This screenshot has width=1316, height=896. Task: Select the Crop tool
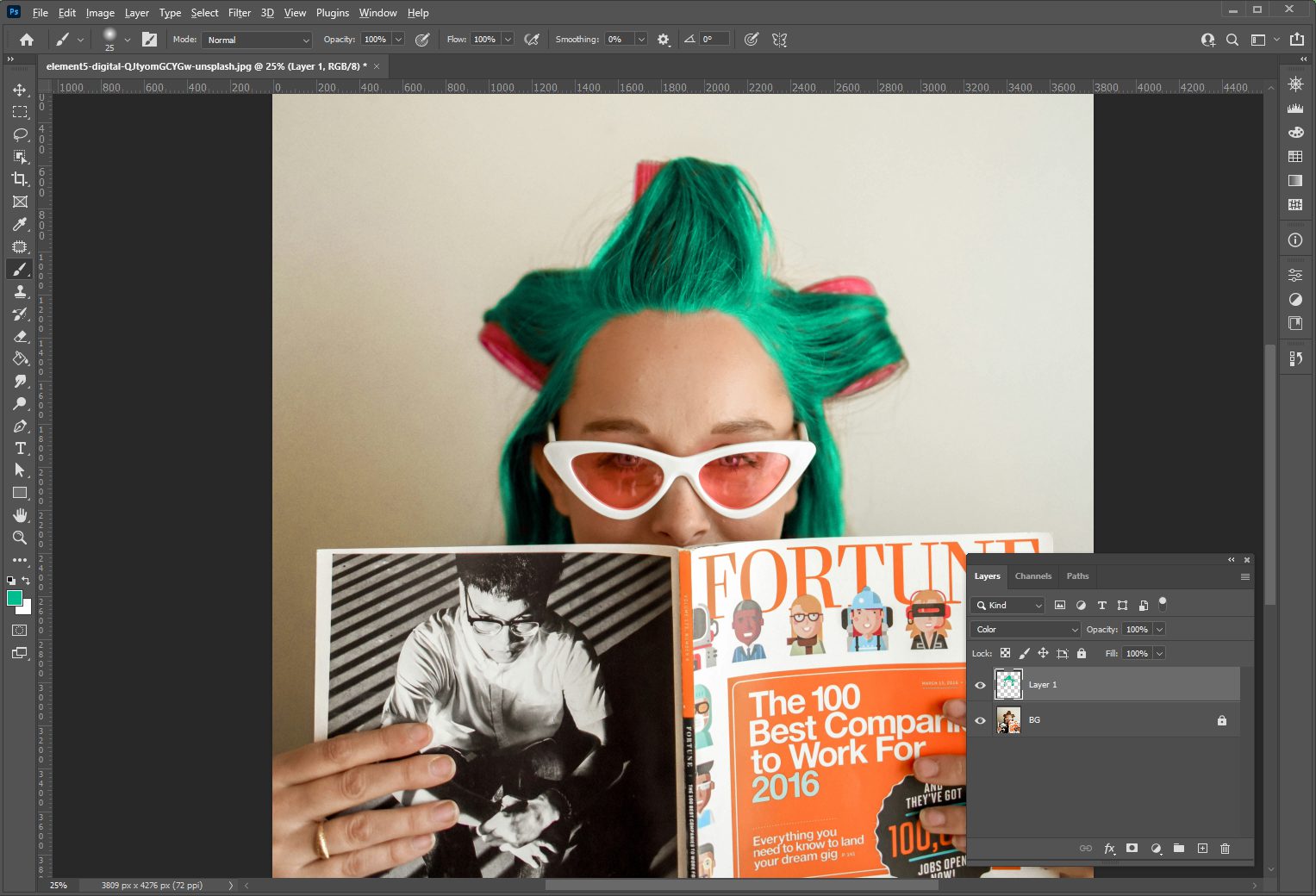pos(20,179)
